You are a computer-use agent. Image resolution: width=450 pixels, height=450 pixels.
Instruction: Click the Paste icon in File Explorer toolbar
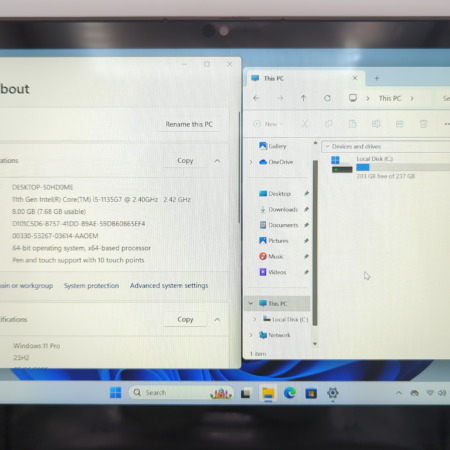352,124
